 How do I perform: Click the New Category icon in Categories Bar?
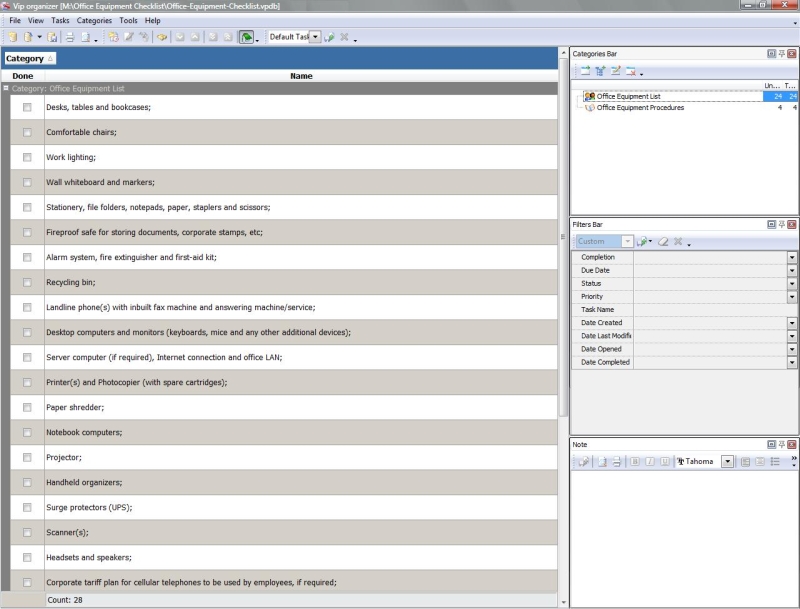(585, 71)
